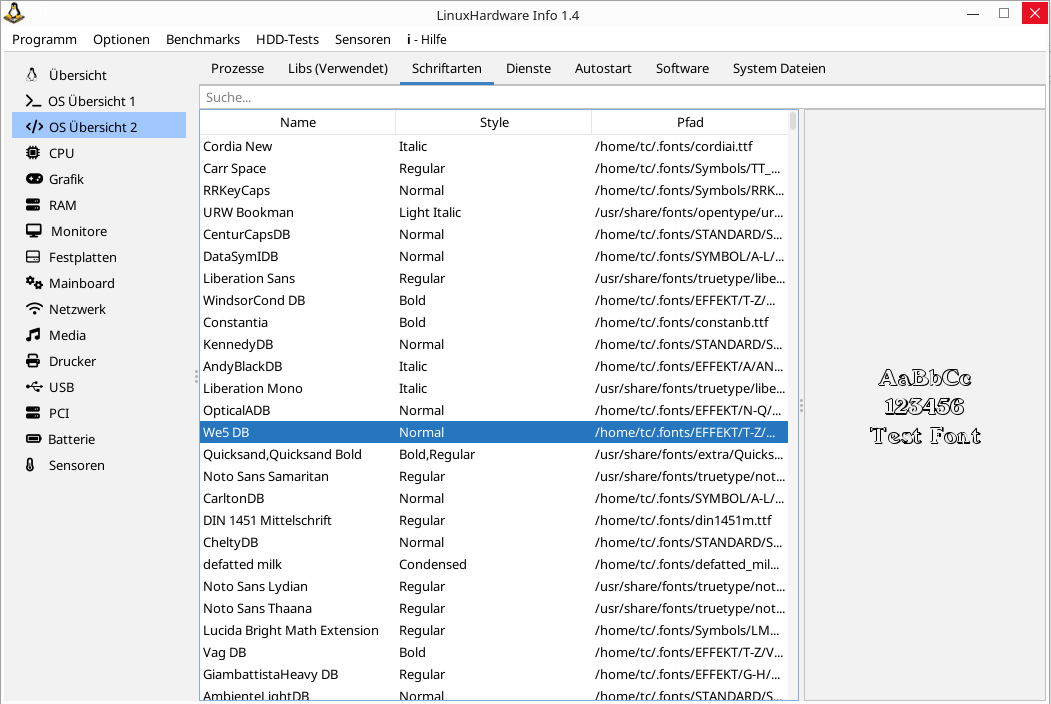
Task: Select the highlighted We5 DB font row
Action: [x=494, y=432]
